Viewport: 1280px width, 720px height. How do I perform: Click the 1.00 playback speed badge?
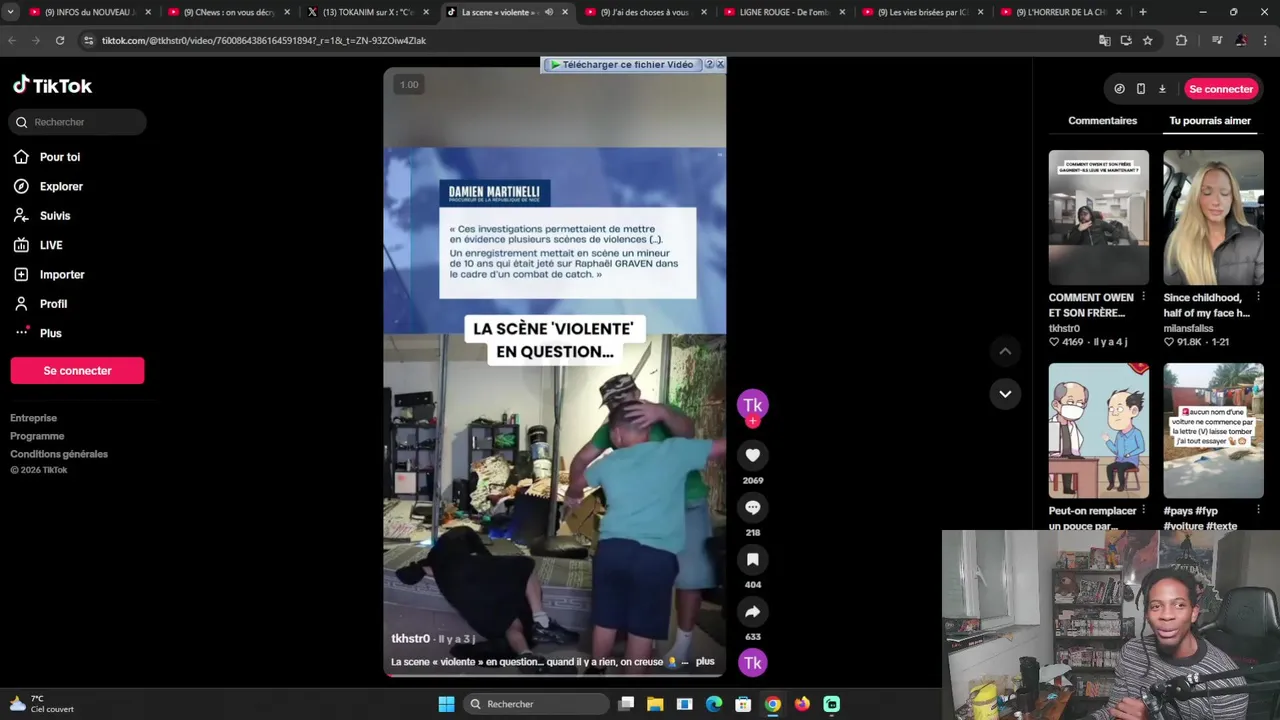click(409, 85)
